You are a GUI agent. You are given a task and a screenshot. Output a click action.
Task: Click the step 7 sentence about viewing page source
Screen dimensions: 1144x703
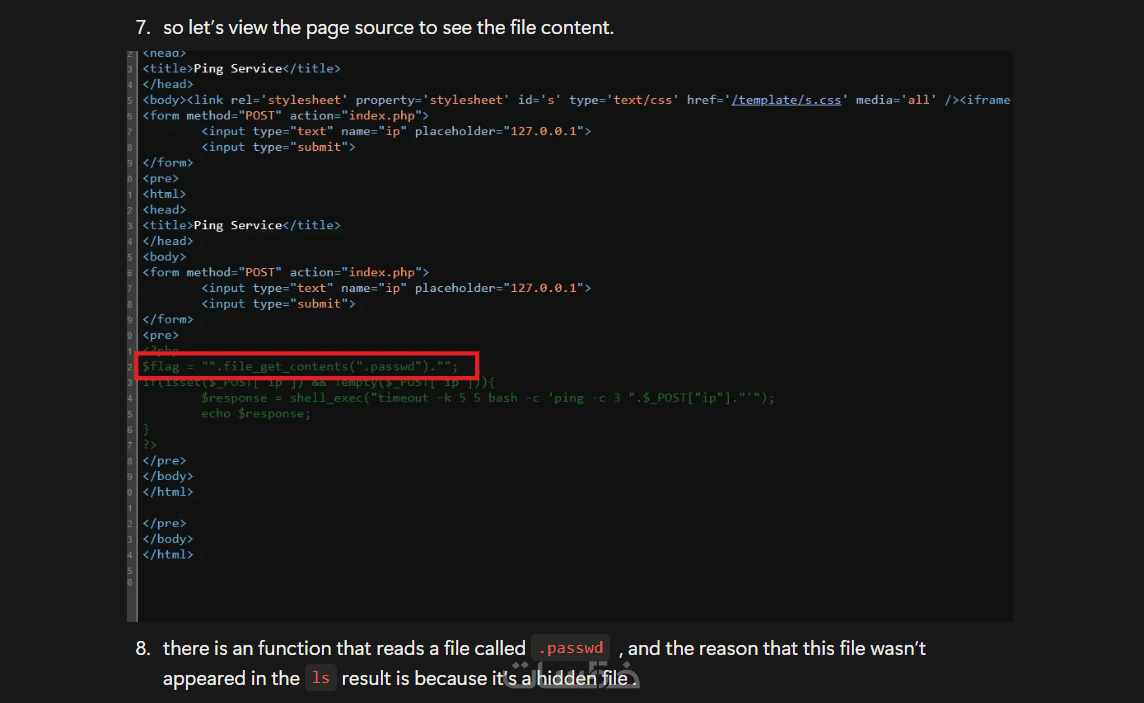coord(388,28)
